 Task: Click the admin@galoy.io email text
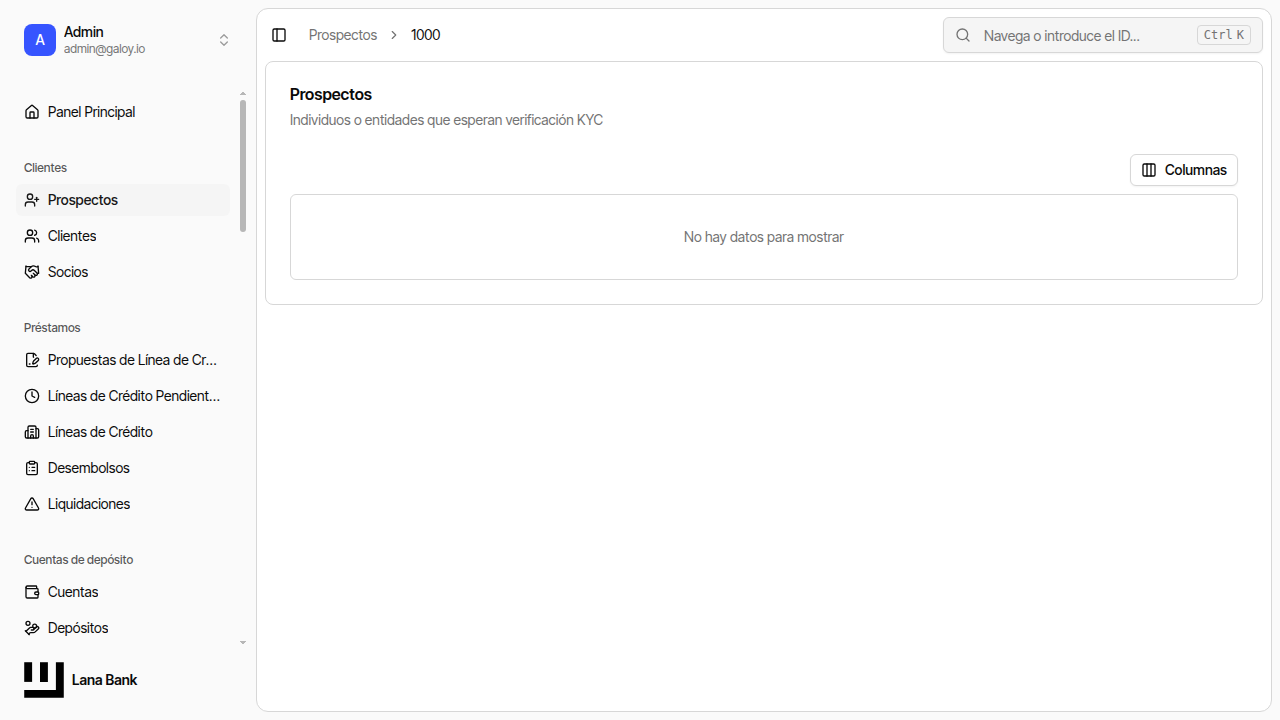click(x=104, y=49)
